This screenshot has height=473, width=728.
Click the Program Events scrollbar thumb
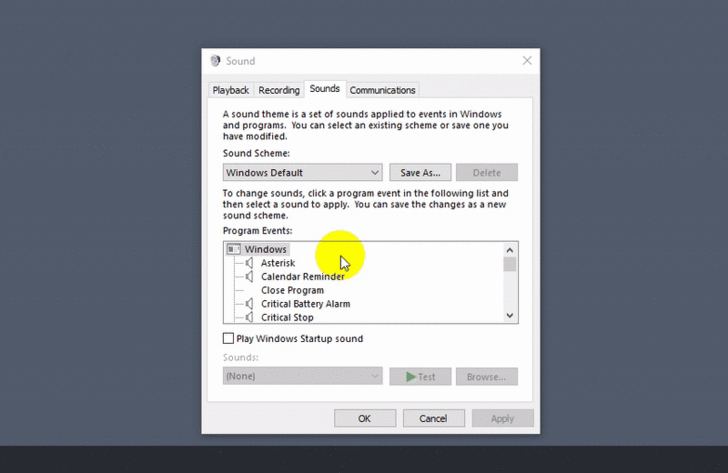click(510, 264)
